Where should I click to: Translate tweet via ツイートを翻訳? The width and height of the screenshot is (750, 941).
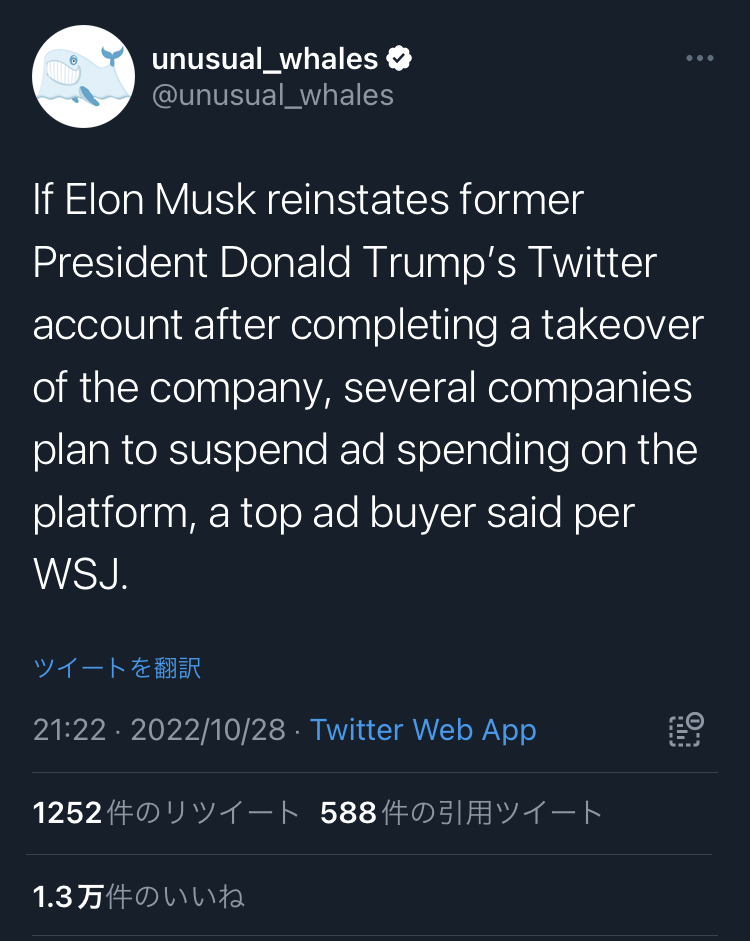(x=117, y=668)
